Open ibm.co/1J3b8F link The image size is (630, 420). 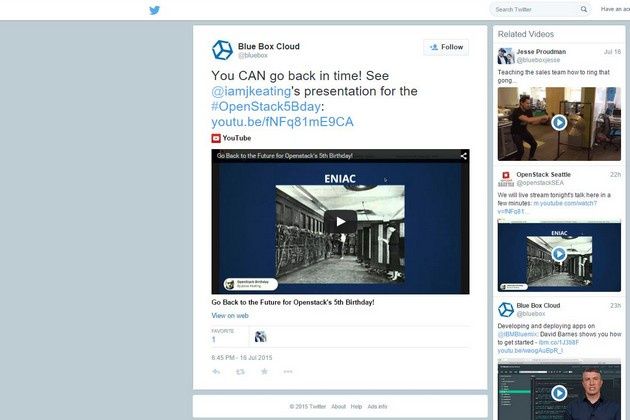tap(558, 342)
